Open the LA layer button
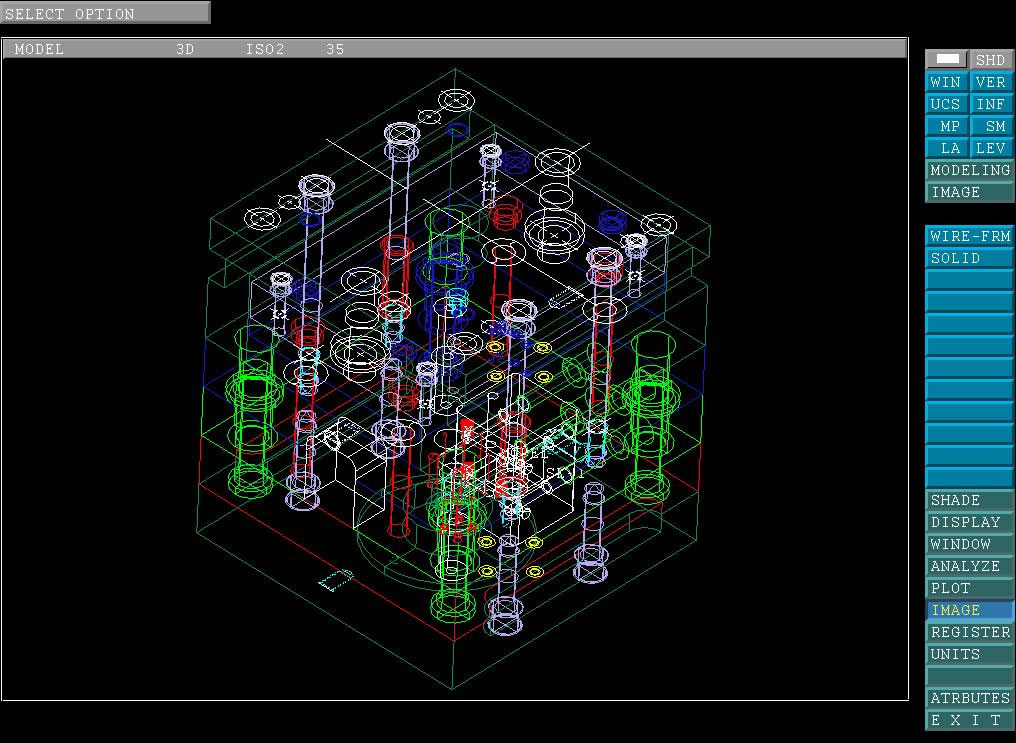 [x=946, y=148]
